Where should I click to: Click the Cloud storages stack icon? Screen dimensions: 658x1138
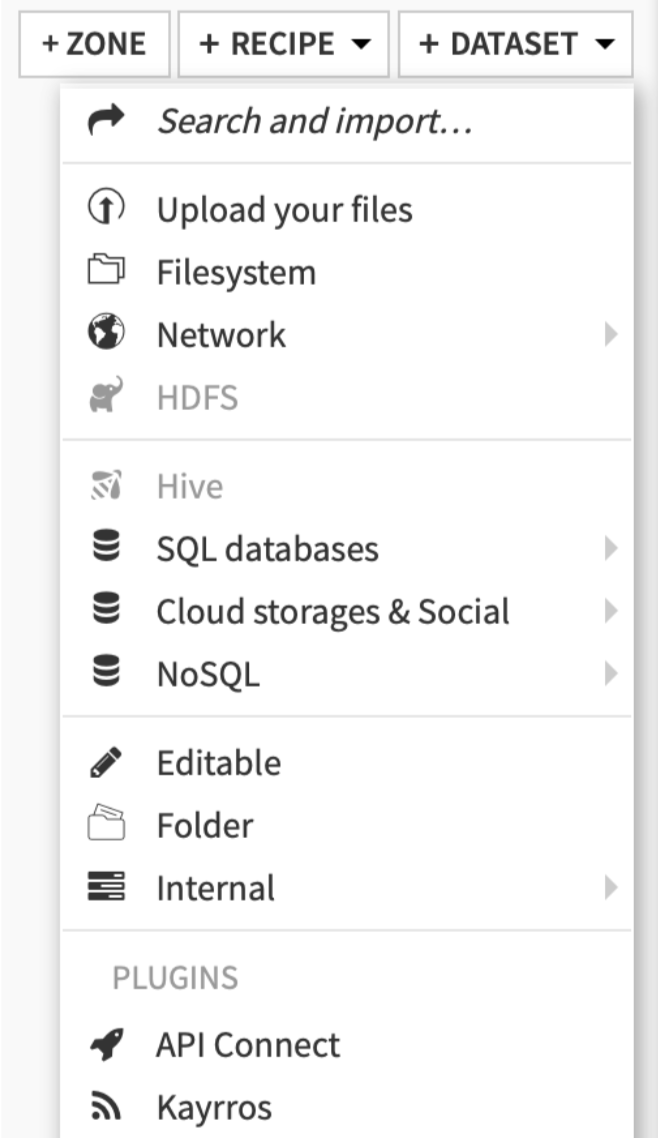(105, 611)
